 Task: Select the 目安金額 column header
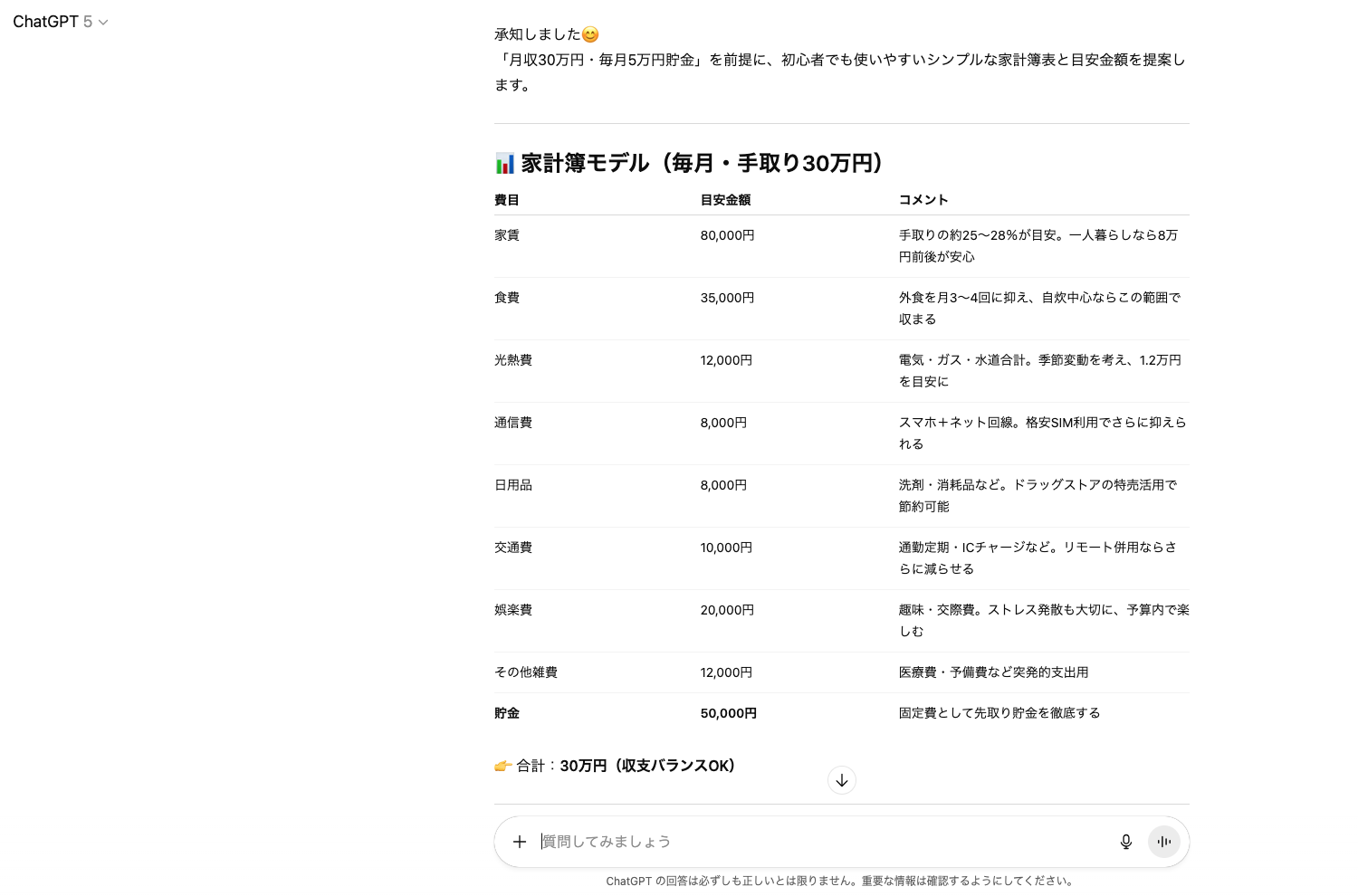click(x=725, y=200)
